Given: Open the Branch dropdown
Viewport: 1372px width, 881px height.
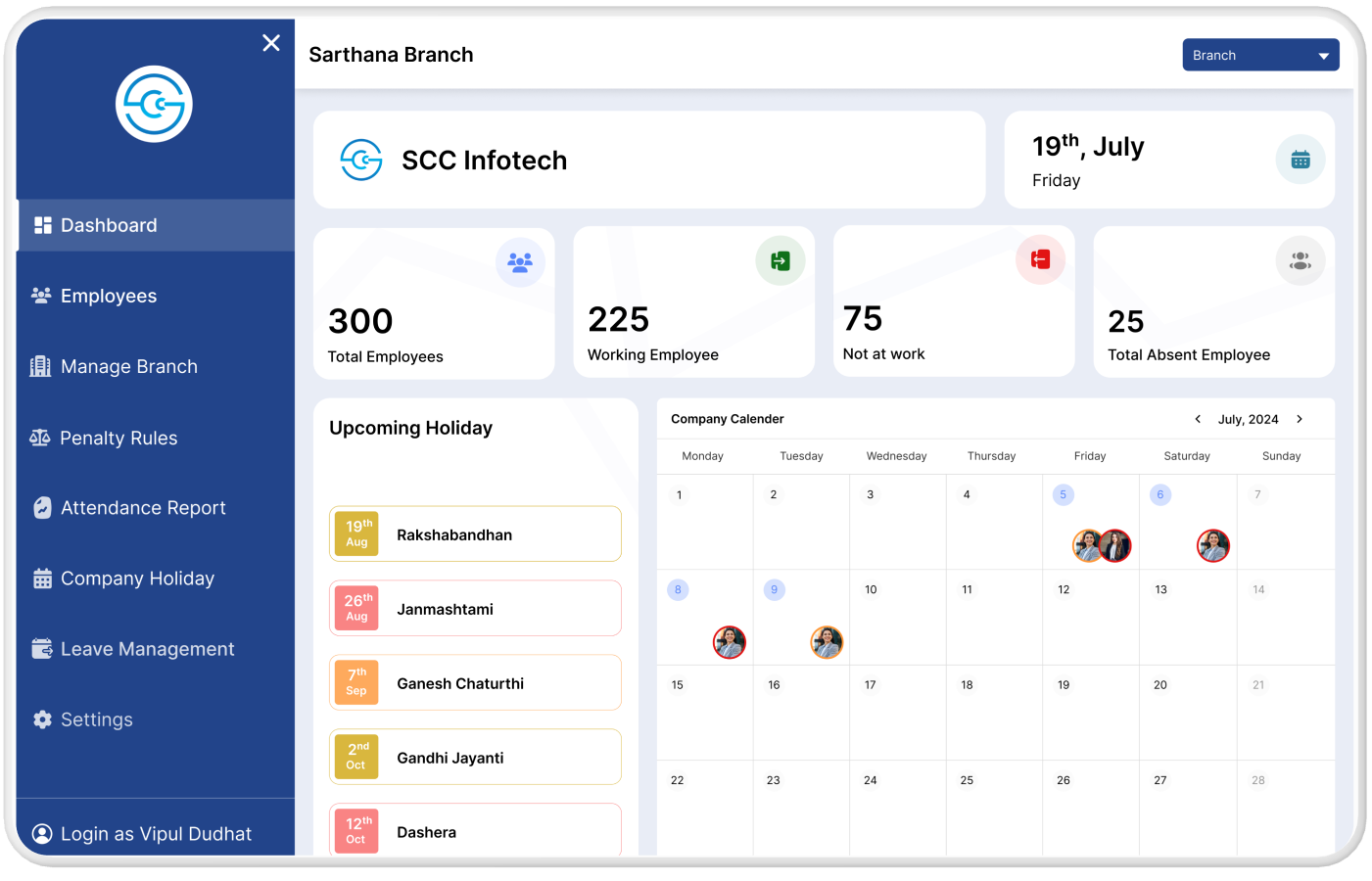Looking at the screenshot, I should pos(1259,55).
